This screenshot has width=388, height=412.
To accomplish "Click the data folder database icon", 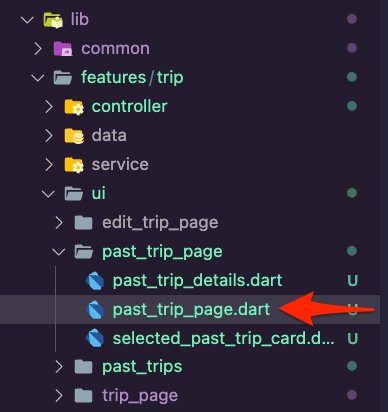I will click(x=74, y=136).
